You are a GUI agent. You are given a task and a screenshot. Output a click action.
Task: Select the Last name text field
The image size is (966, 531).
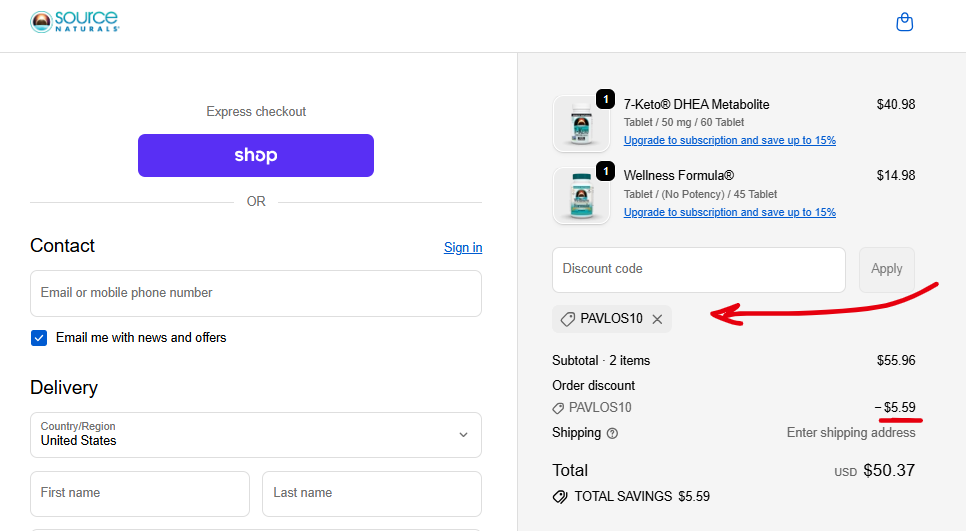click(x=371, y=493)
